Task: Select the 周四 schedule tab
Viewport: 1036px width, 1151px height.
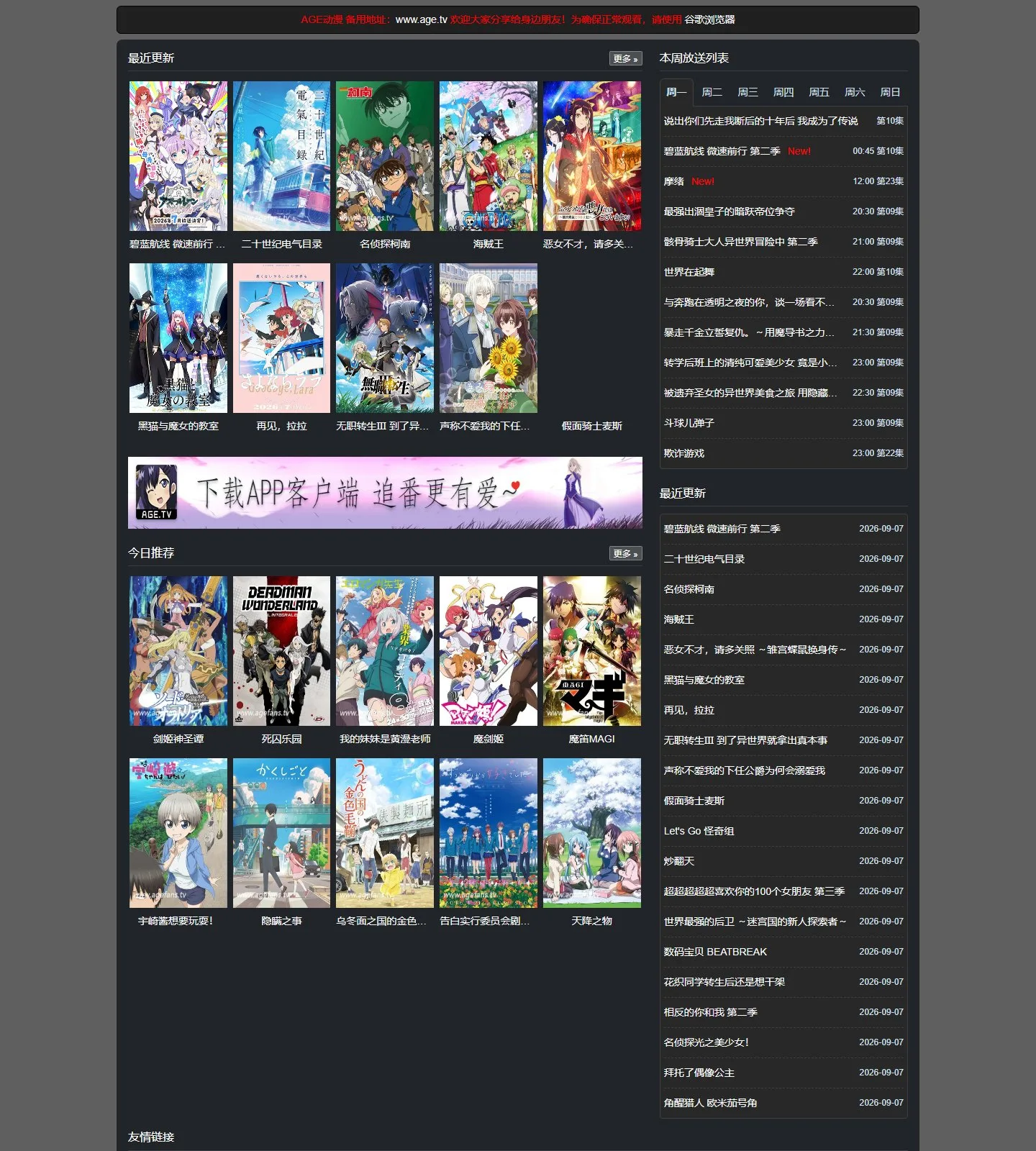Action: click(x=783, y=92)
